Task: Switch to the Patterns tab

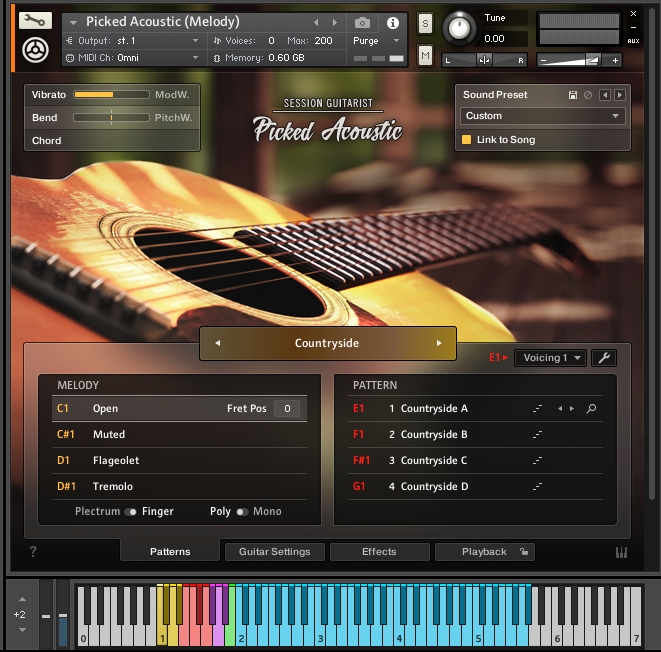Action: [x=170, y=552]
